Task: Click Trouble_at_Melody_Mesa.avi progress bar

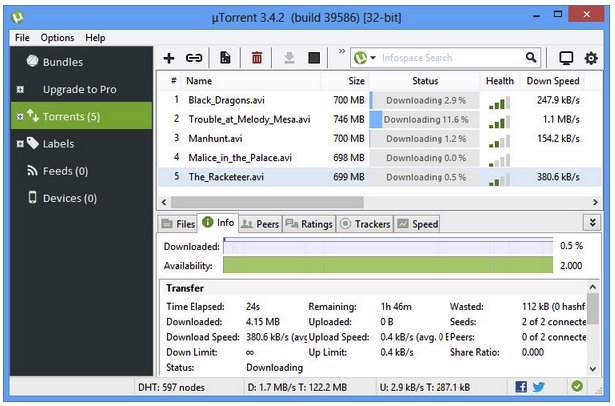Action: coord(425,119)
